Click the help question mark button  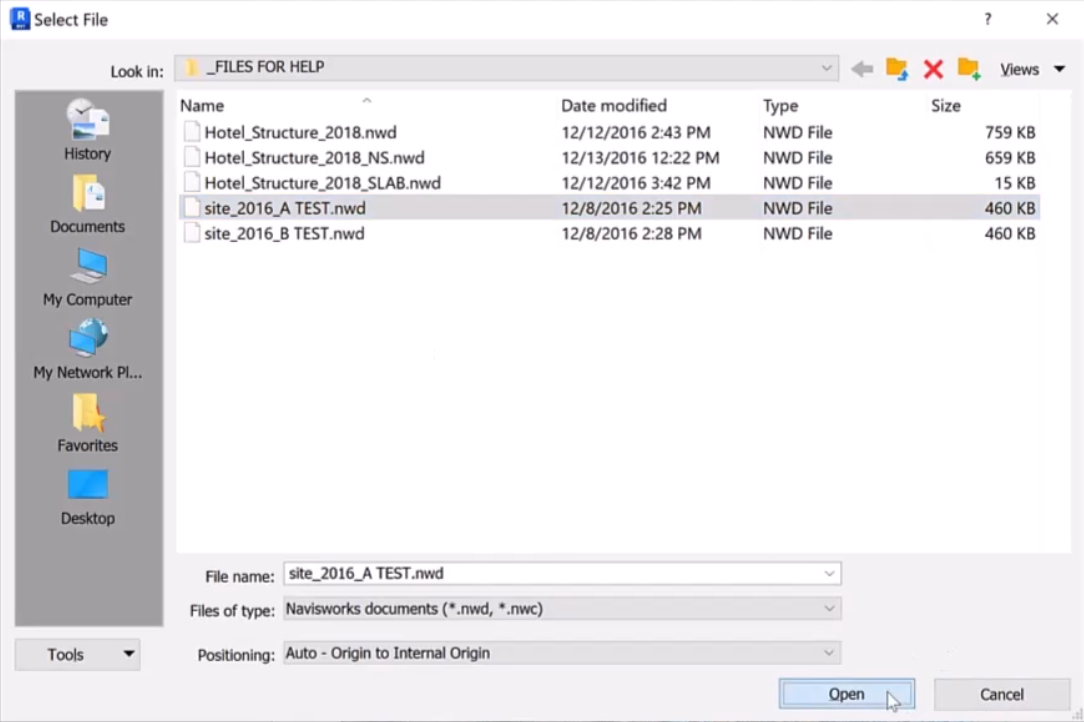click(x=988, y=19)
